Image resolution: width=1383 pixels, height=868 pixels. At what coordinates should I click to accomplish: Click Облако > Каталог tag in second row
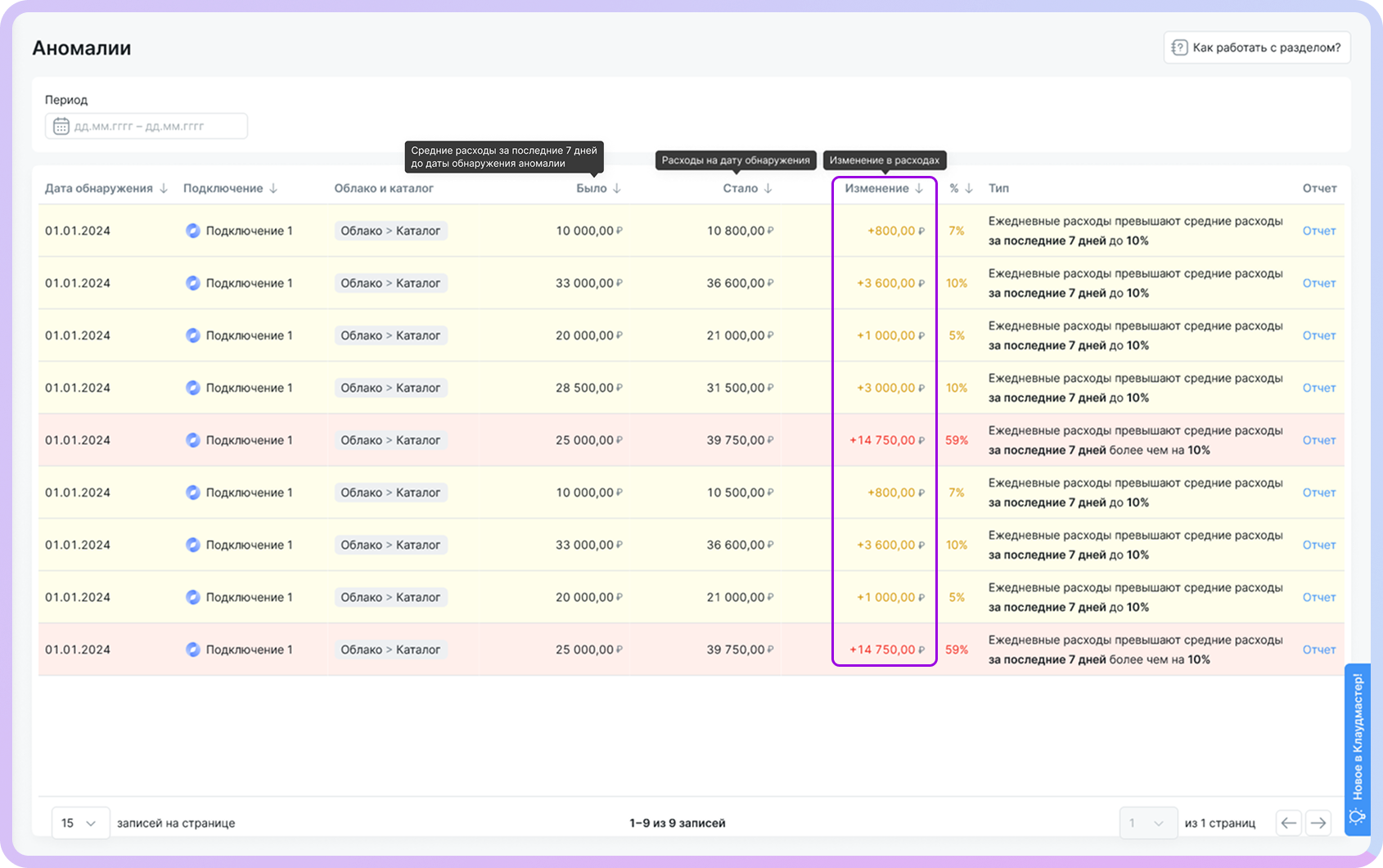click(x=390, y=283)
